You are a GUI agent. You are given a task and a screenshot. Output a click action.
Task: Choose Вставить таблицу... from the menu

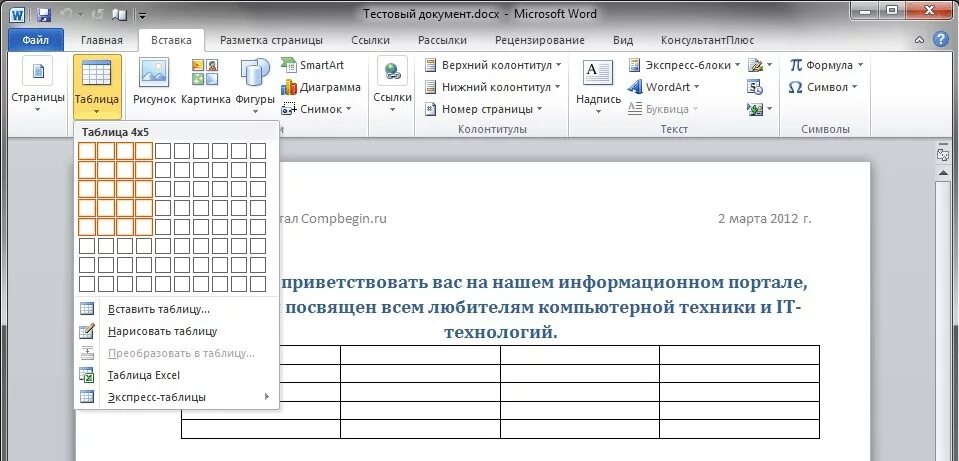pos(176,309)
